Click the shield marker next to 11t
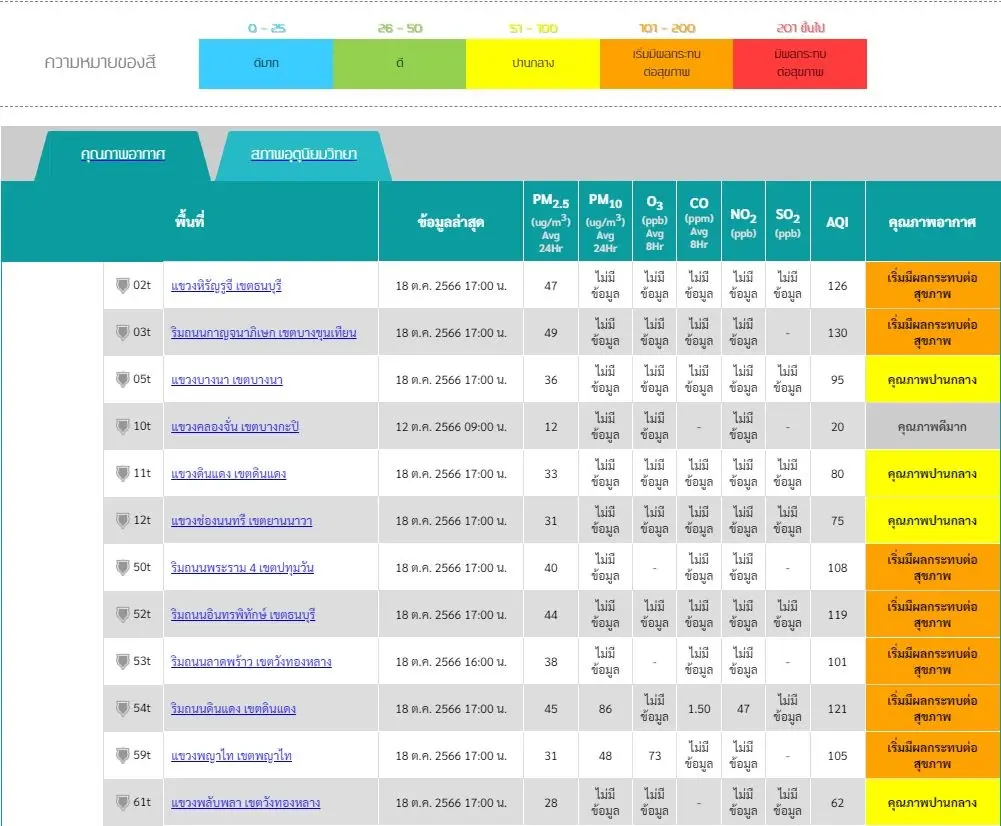This screenshot has height=826, width=1001. click(x=123, y=473)
